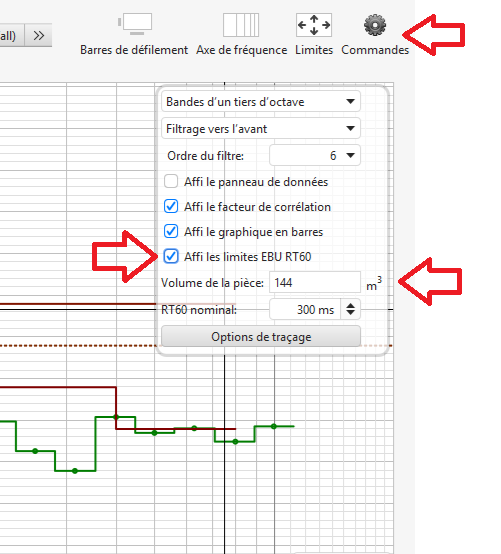Click the RT60 nominal 300 ms field
Screen dimensions: 501x554
click(x=305, y=310)
